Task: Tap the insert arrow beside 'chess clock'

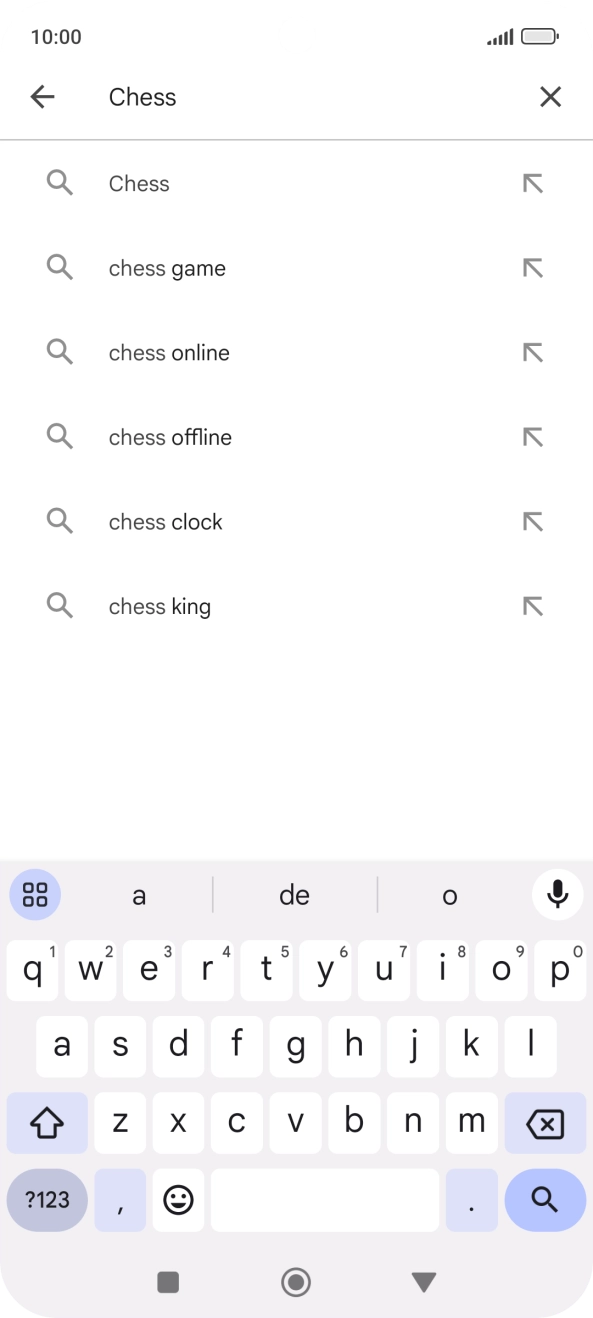Action: coord(533,521)
